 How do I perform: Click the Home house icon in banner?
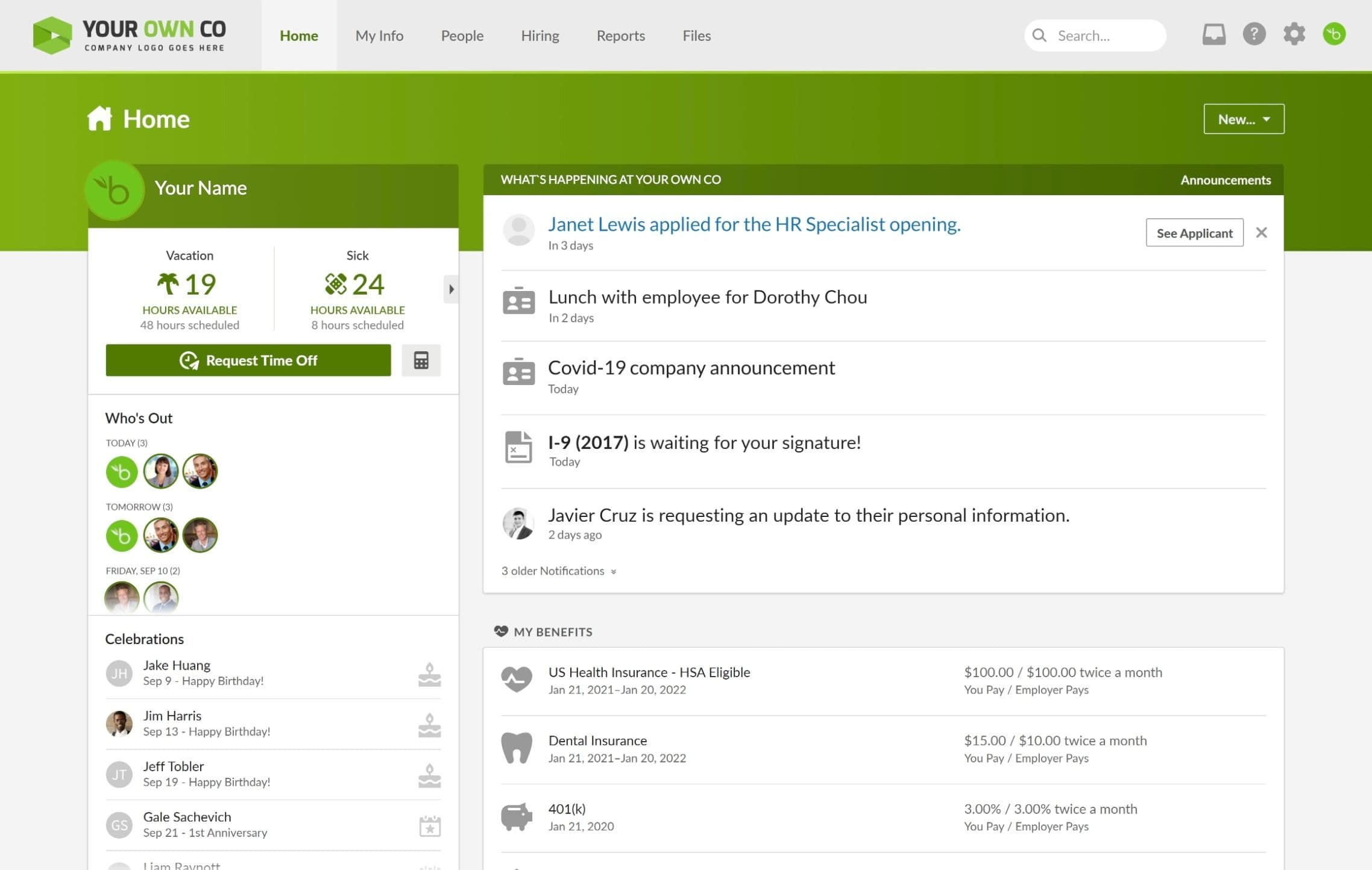[x=99, y=119]
